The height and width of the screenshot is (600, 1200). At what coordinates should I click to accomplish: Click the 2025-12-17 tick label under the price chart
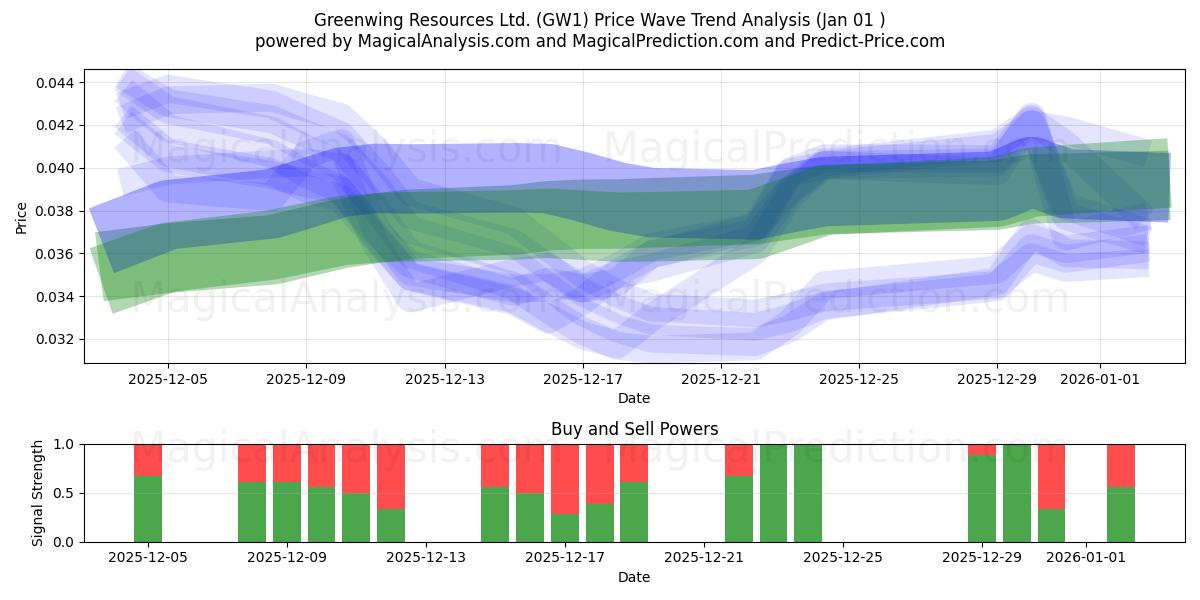583,379
